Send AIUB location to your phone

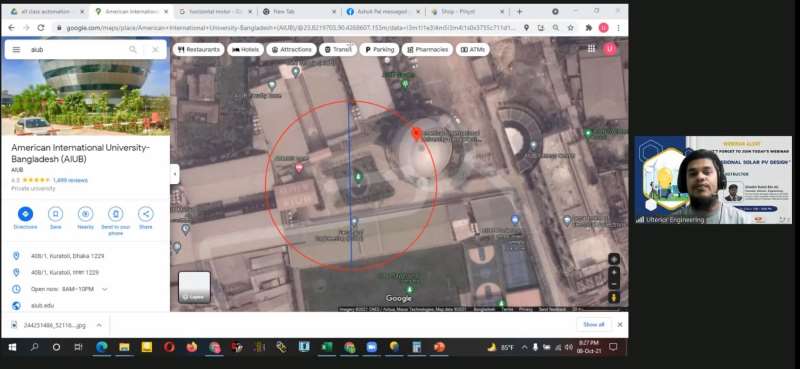click(x=116, y=214)
